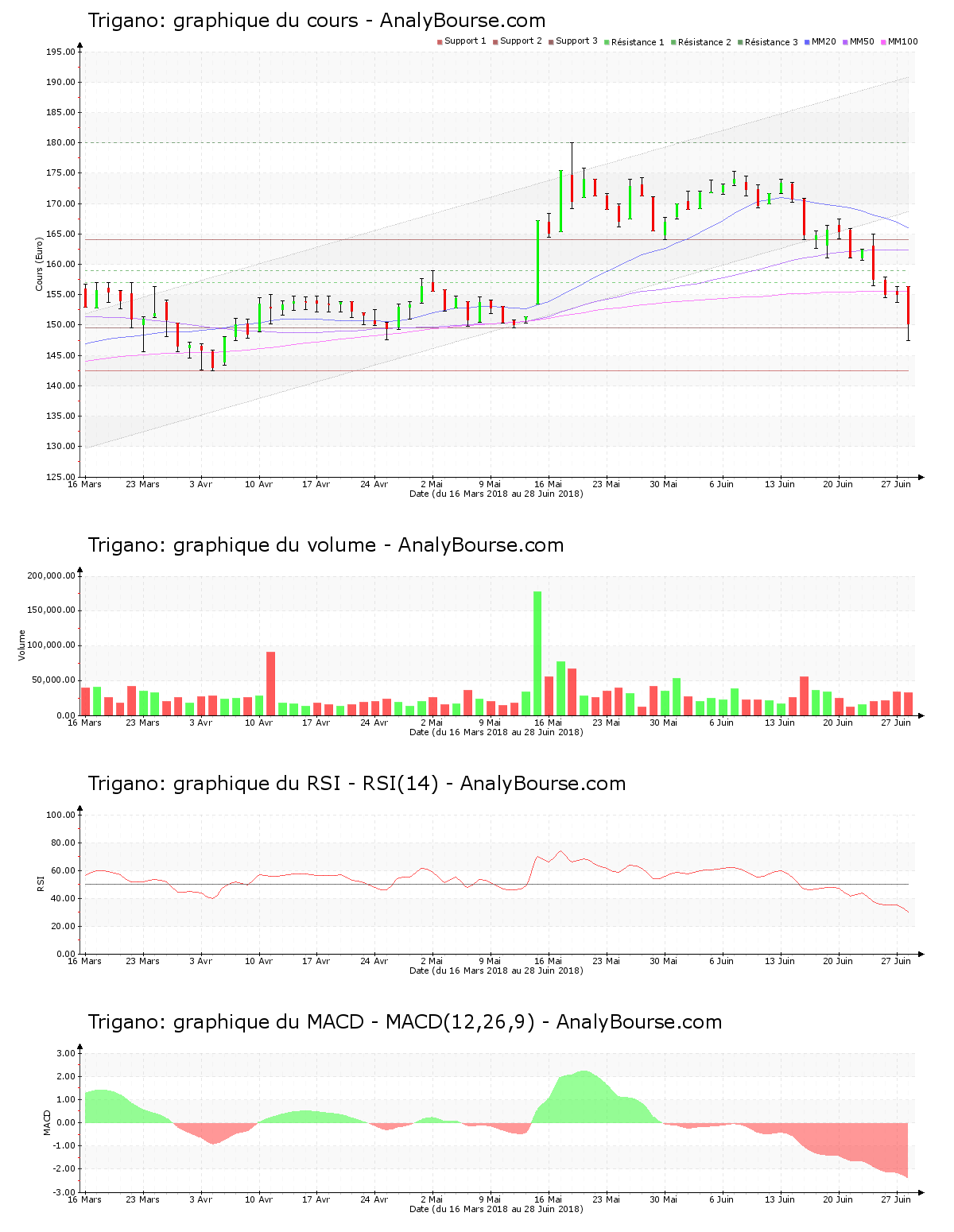Click the 'RSI' vertical axis label
The width and height of the screenshot is (954, 1232).
pyautogui.click(x=39, y=883)
